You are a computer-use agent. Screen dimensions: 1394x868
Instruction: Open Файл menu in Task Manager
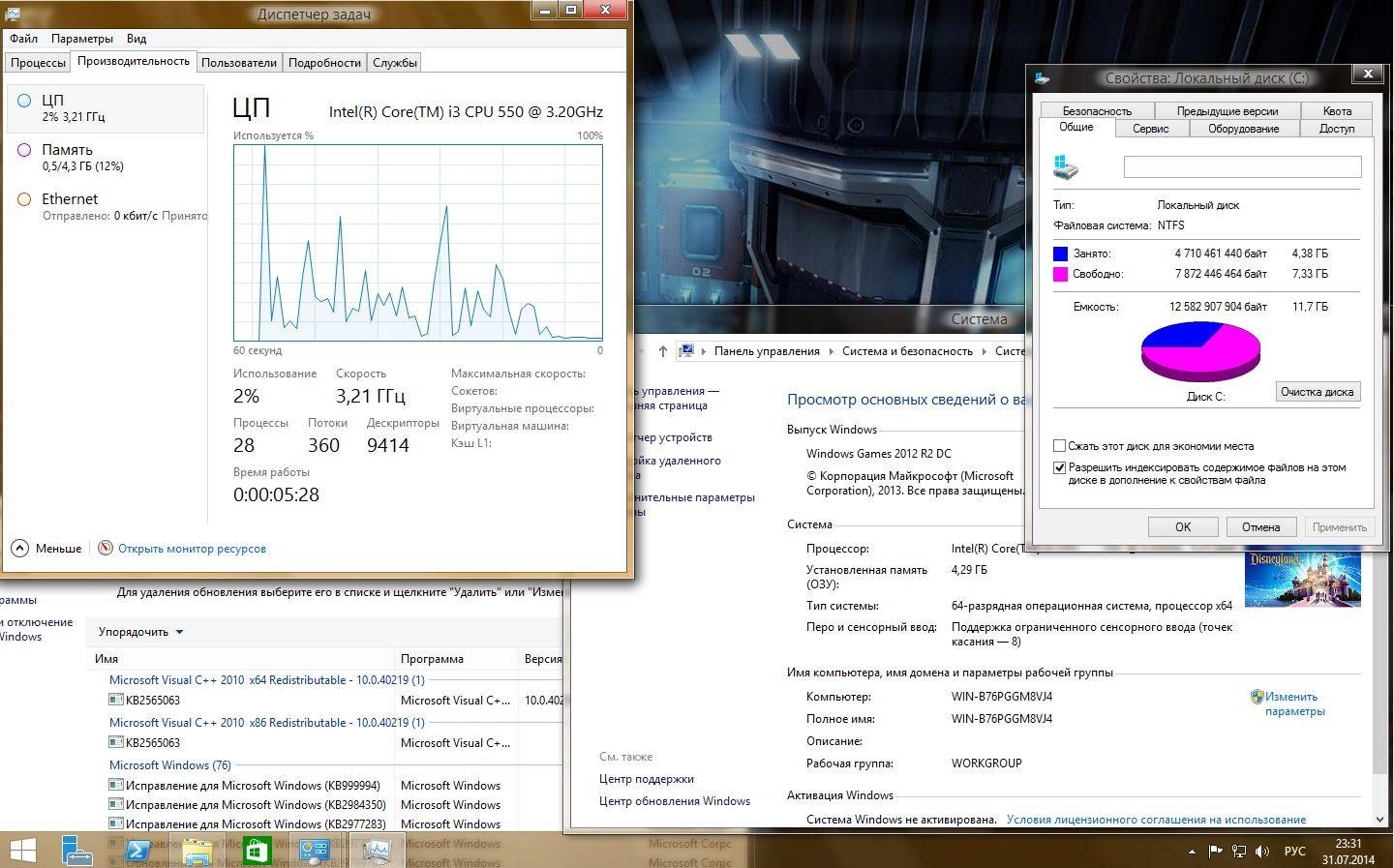click(x=24, y=39)
